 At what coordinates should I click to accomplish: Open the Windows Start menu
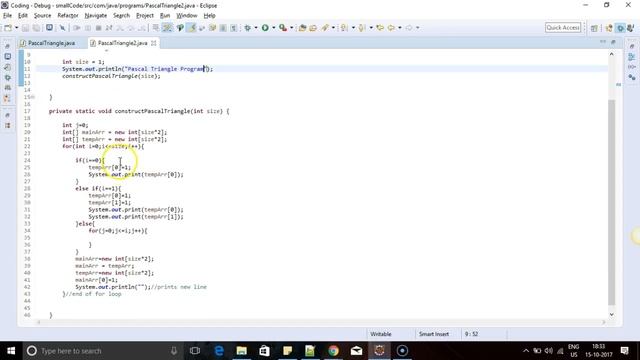tap(11, 351)
